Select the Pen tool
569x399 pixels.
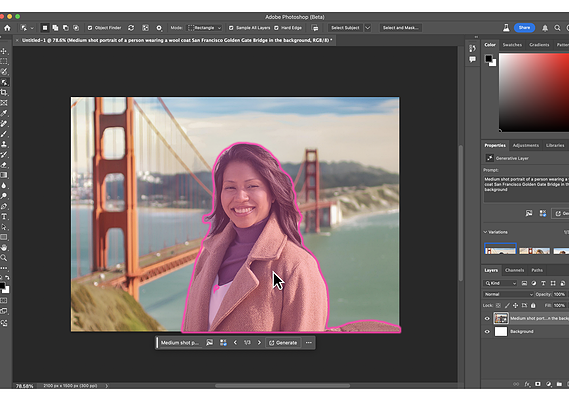pos(4,206)
